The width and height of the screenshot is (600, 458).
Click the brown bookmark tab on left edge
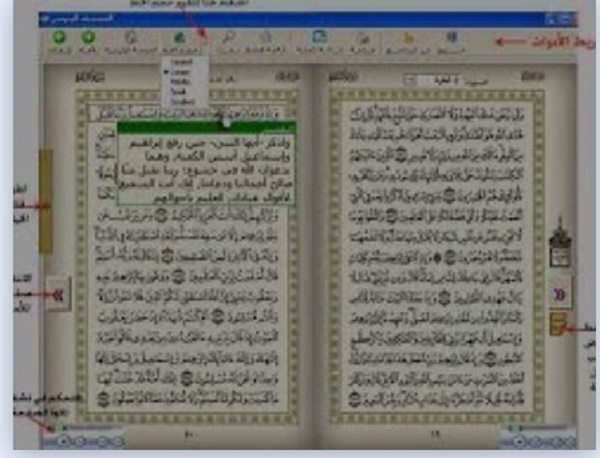(x=45, y=200)
